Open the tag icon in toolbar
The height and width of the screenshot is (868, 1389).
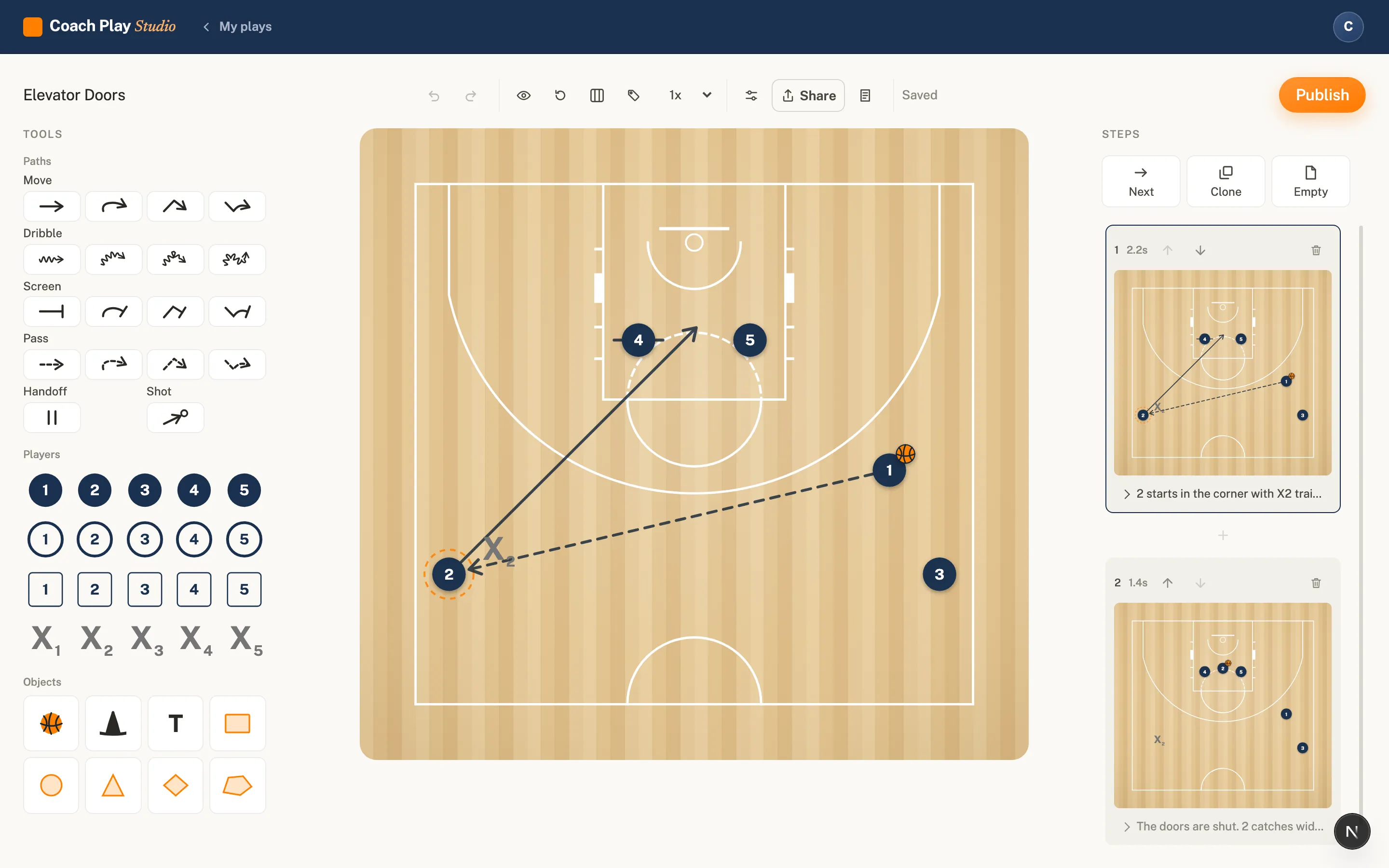[634, 95]
